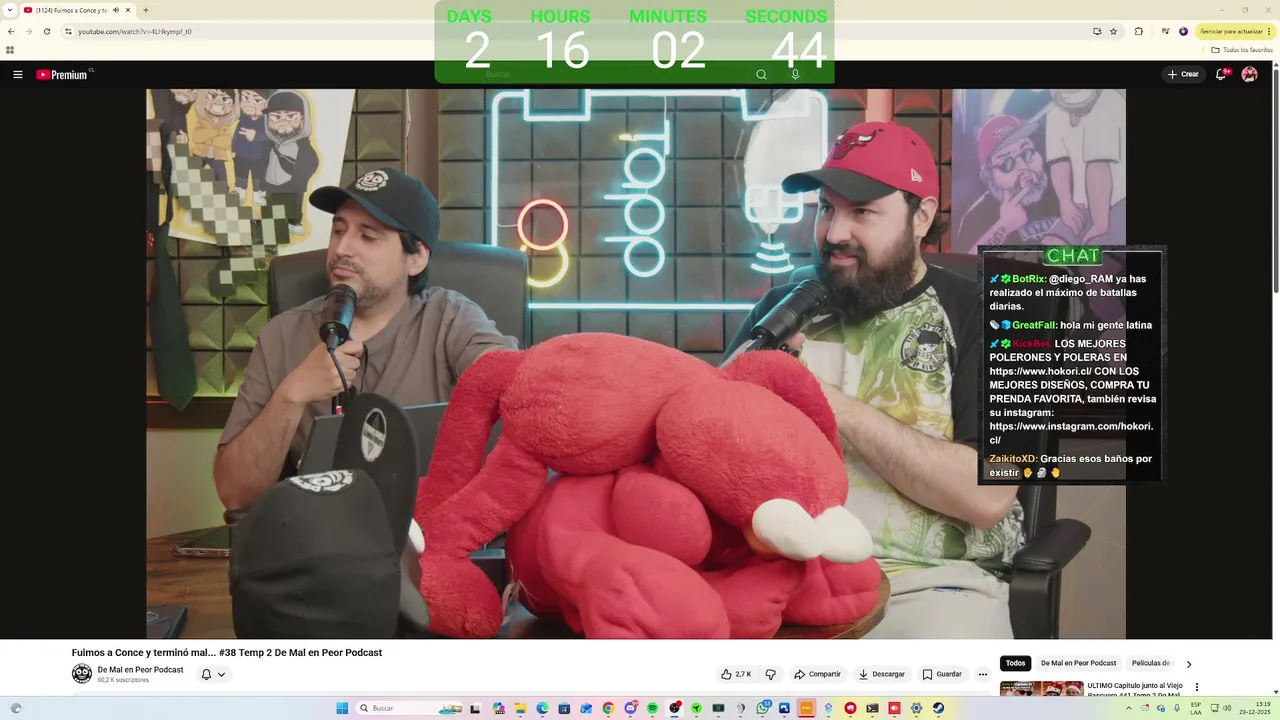Share the video via Compartir
This screenshot has height=720, width=1280.
[817, 674]
